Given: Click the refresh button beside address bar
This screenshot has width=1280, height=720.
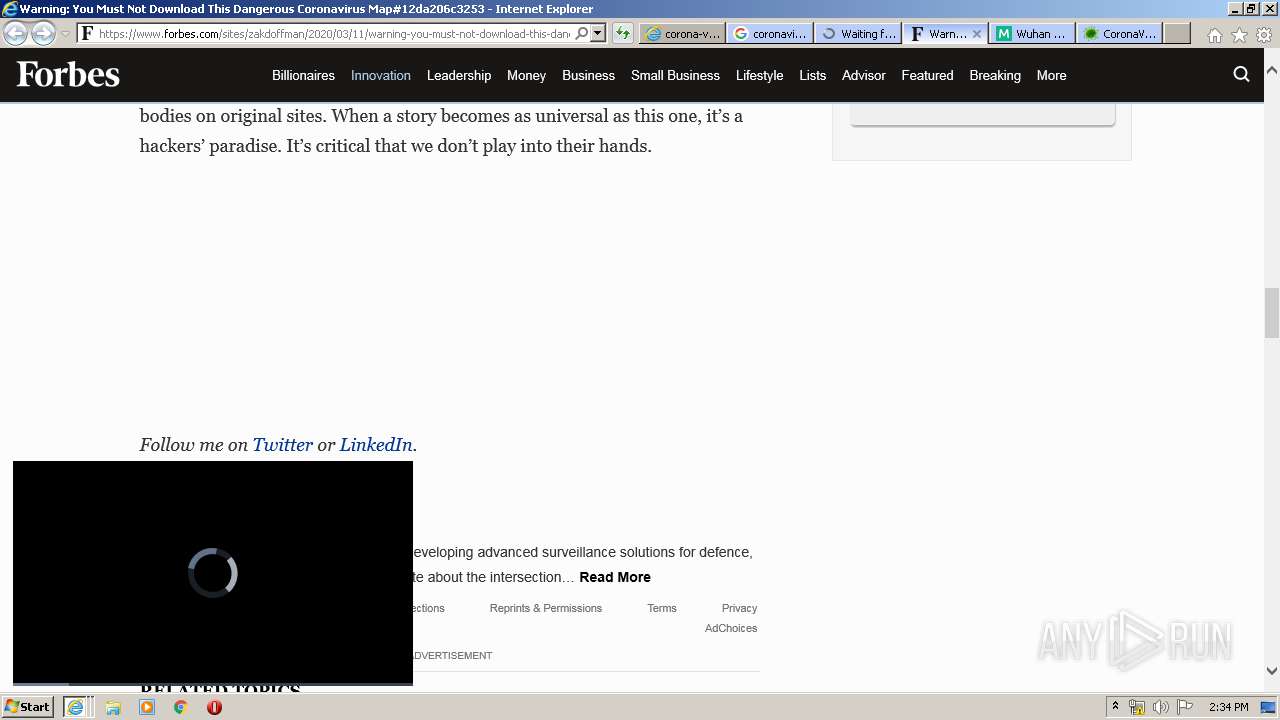Looking at the screenshot, I should (623, 33).
